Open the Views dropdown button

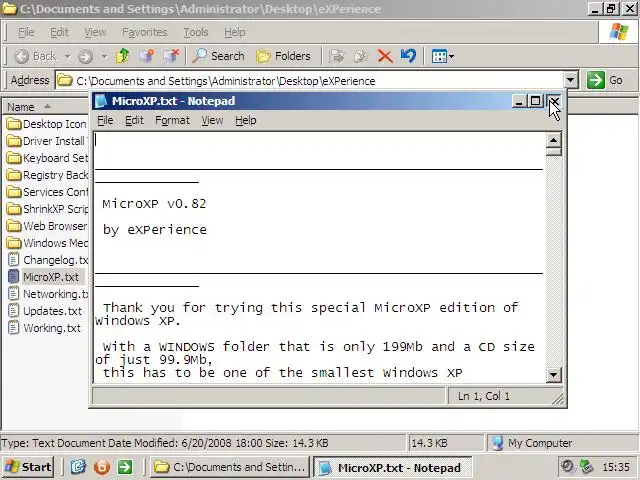point(443,56)
